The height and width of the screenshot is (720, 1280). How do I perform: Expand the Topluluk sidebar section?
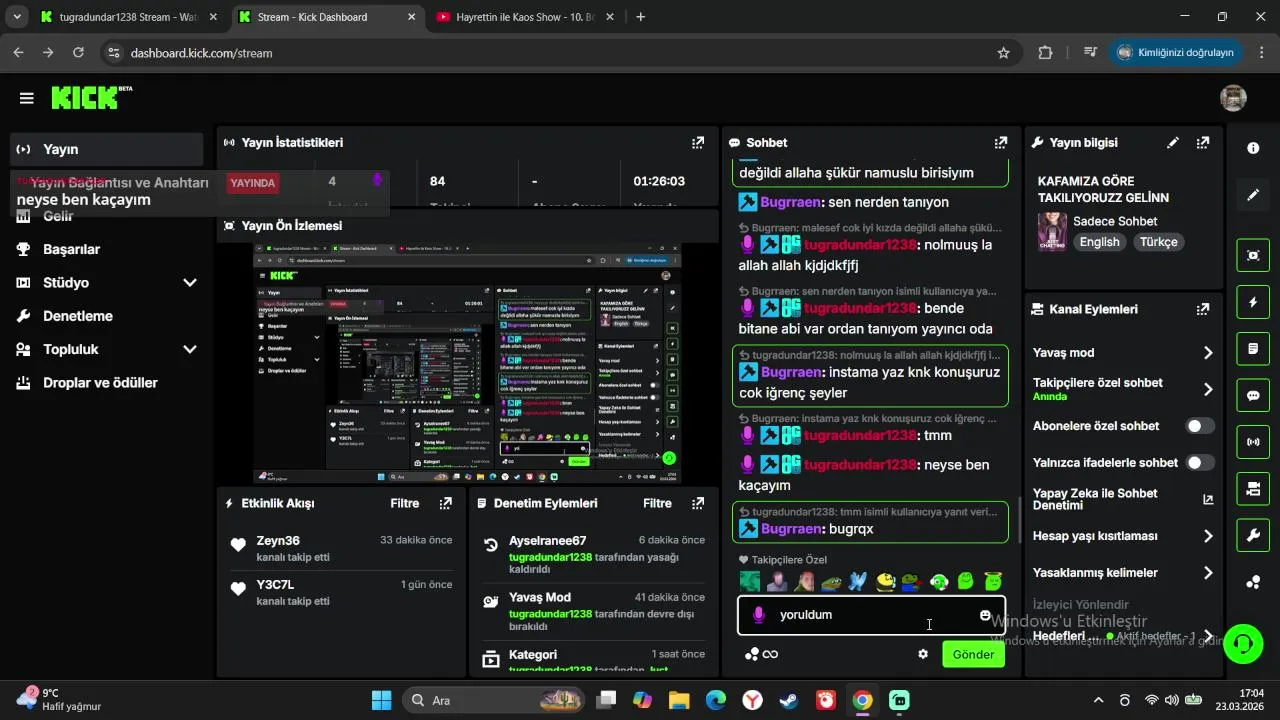[x=190, y=350]
